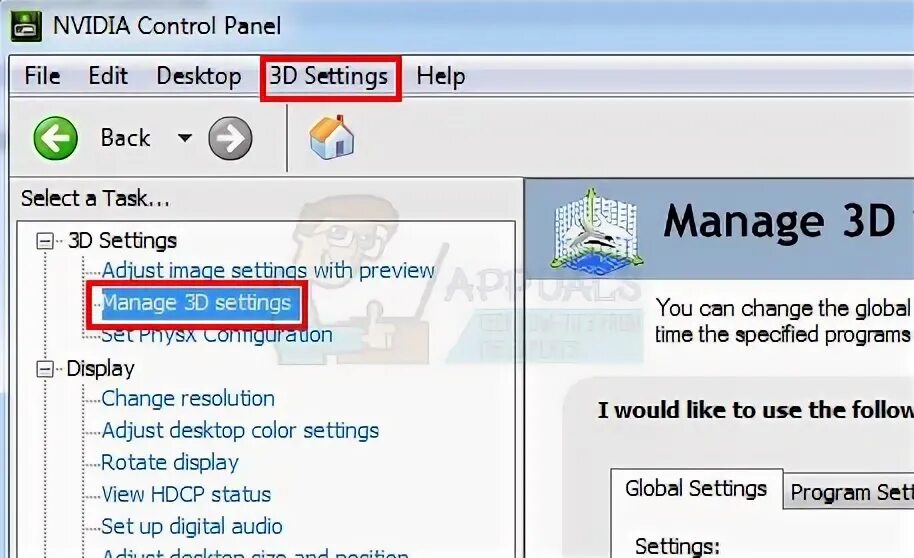Select Manage 3D settings task
Image resolution: width=914 pixels, height=558 pixels.
(196, 303)
